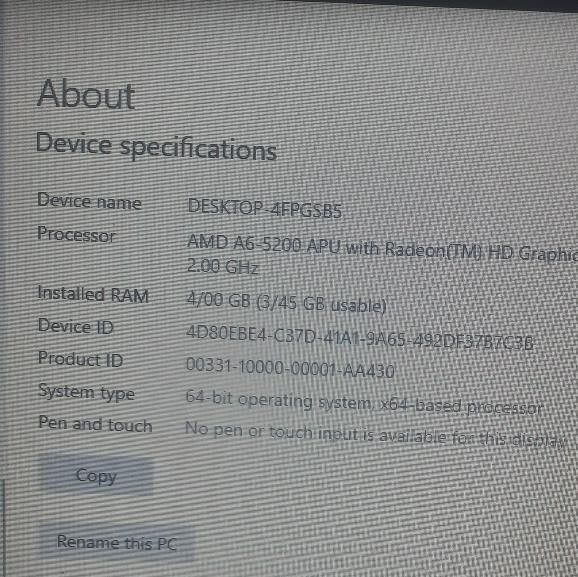Select the Pen and touch label
This screenshot has height=577, width=578.
coord(95,424)
